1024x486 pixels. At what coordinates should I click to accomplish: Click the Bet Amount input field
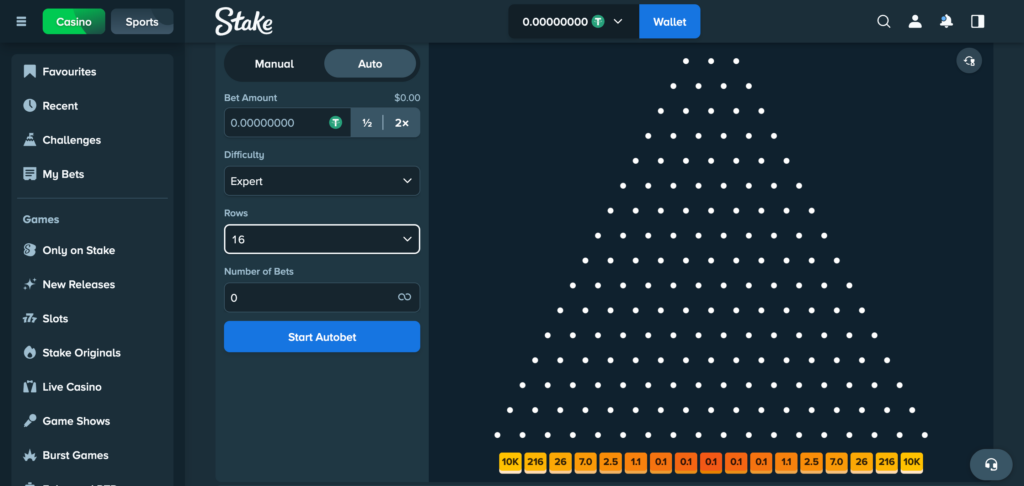coord(287,122)
